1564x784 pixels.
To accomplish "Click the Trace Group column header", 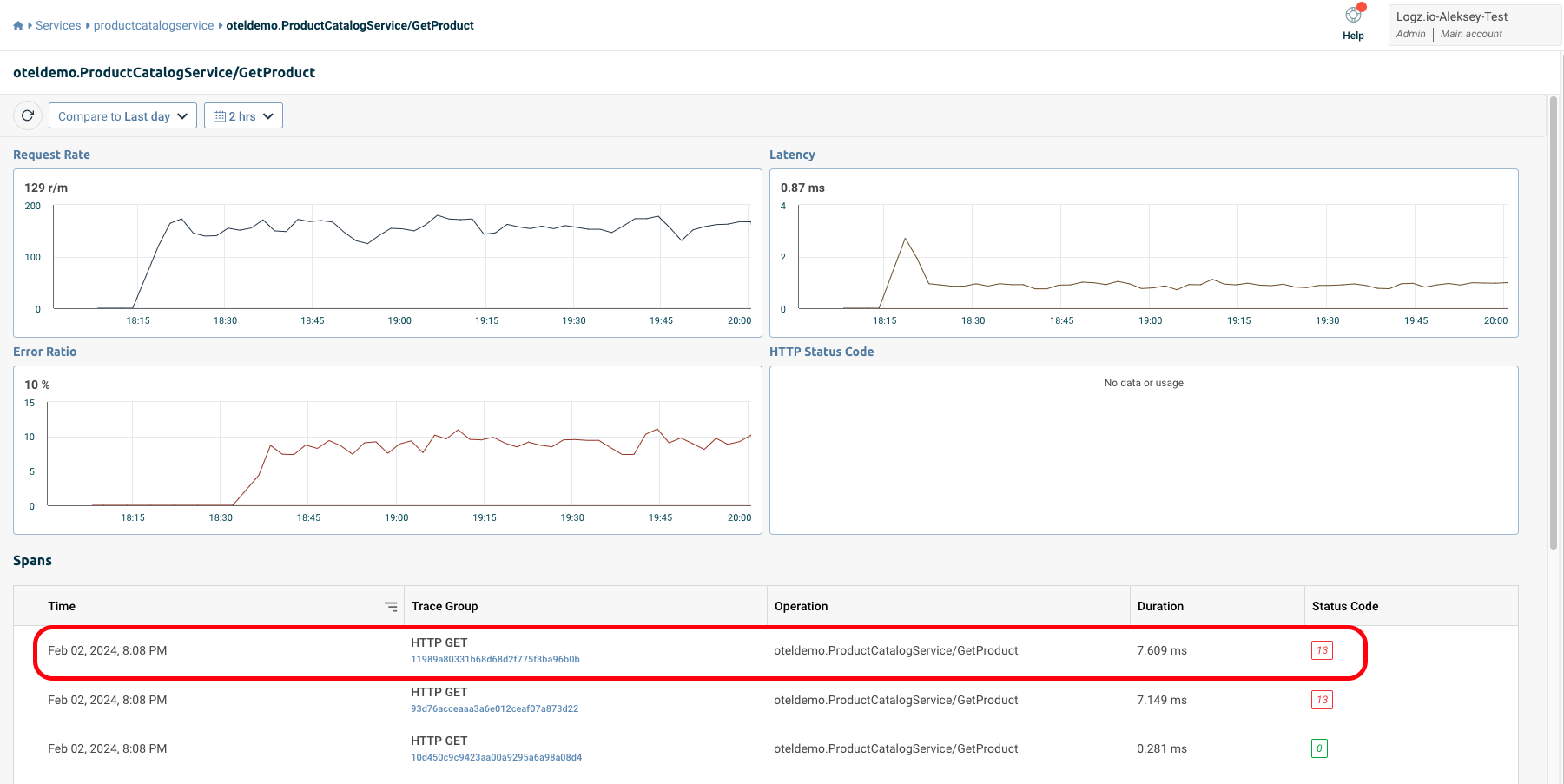I will pyautogui.click(x=445, y=606).
